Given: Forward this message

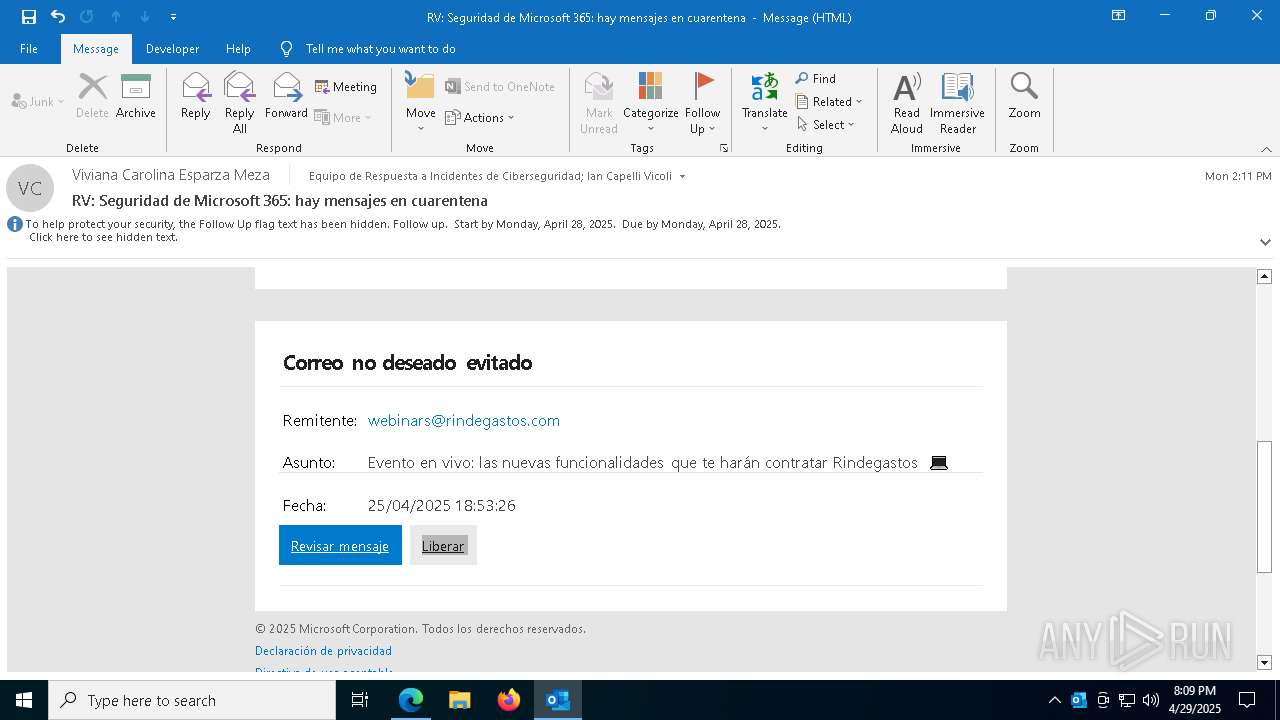Looking at the screenshot, I should [287, 97].
